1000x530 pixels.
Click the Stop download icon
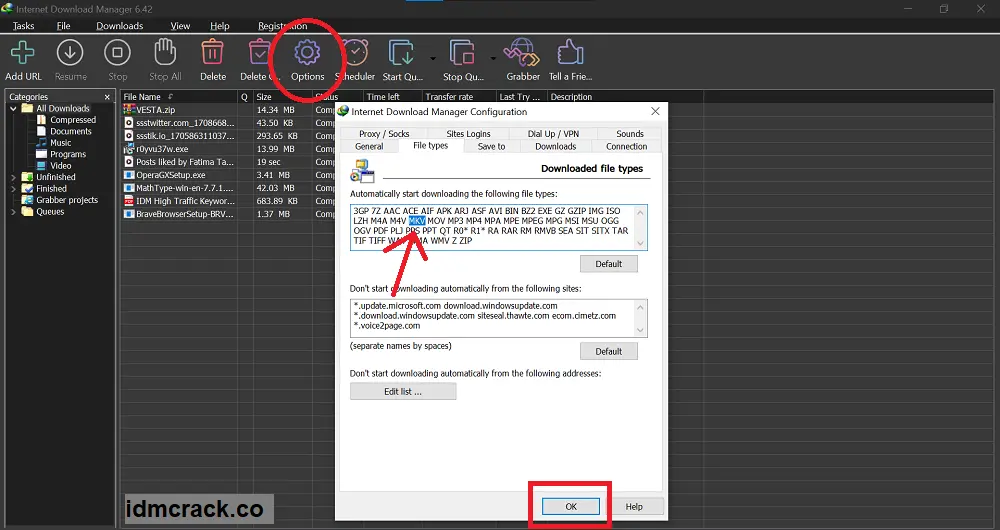pyautogui.click(x=117, y=53)
